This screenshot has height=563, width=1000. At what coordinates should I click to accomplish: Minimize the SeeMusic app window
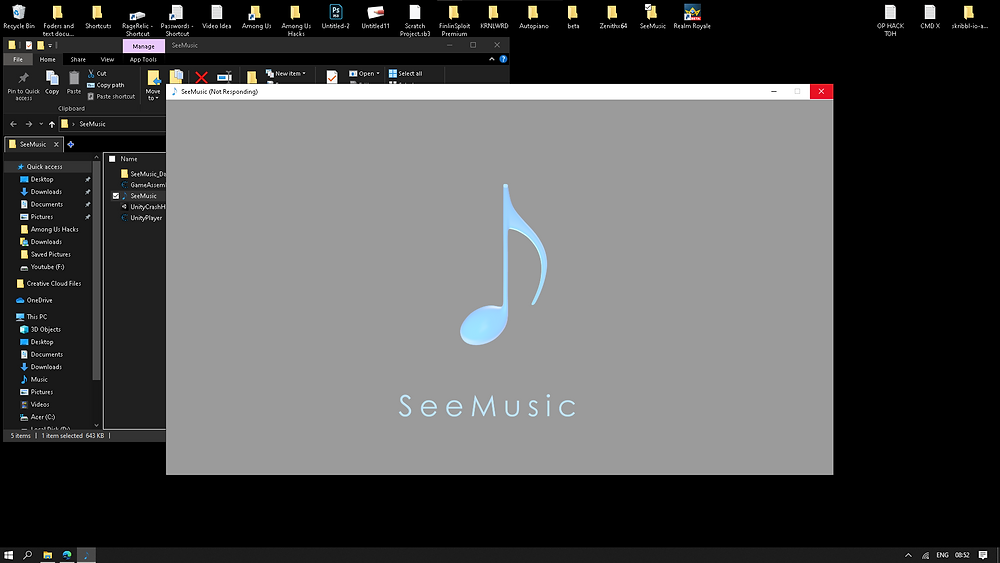click(x=774, y=91)
